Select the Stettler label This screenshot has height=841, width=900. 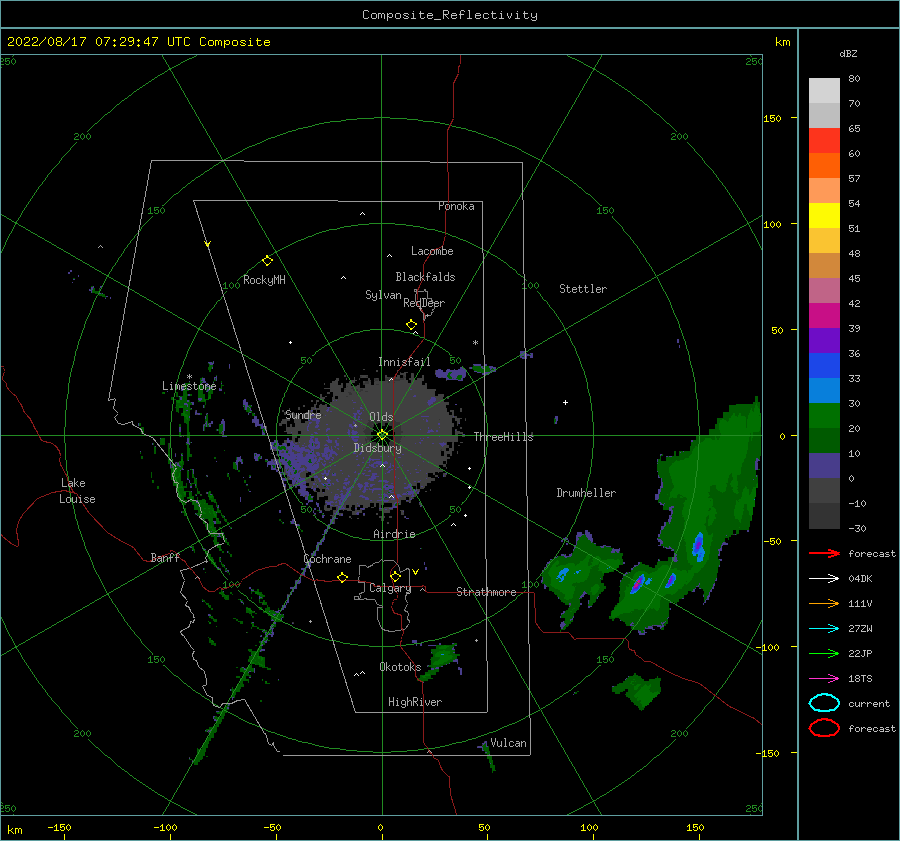[583, 289]
